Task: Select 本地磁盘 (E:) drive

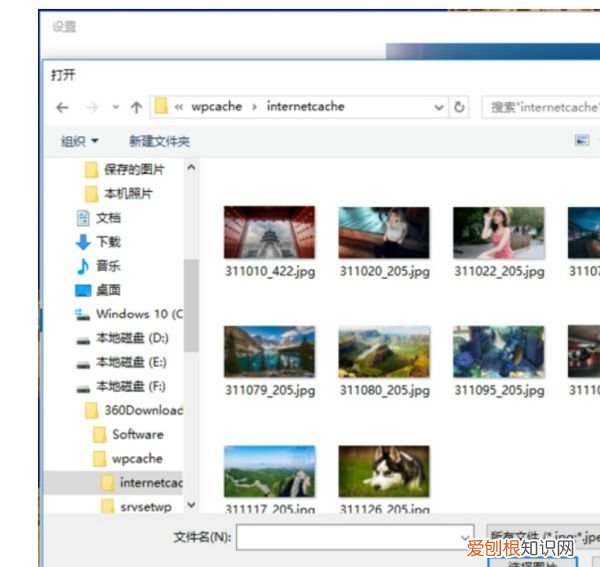Action: pos(122,362)
